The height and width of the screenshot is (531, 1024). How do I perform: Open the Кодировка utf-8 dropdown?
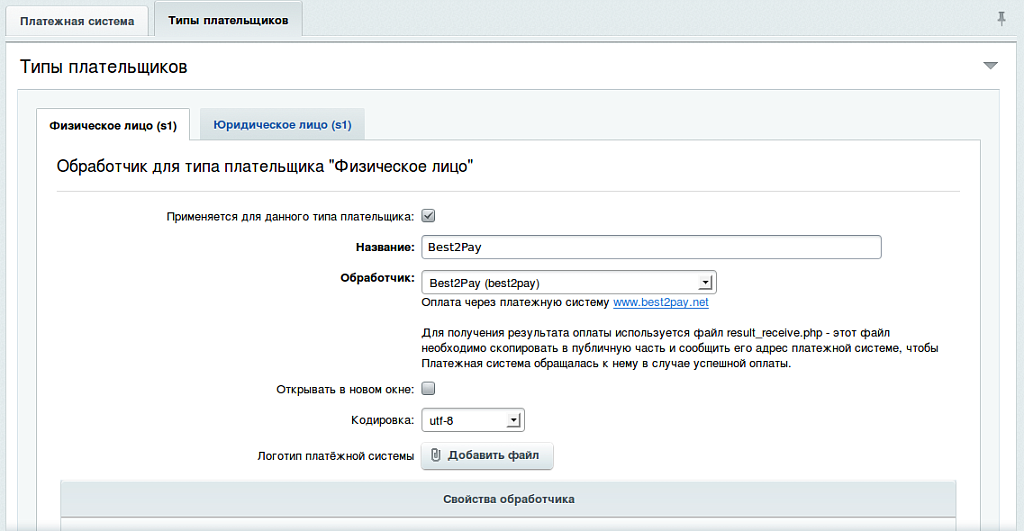[473, 421]
